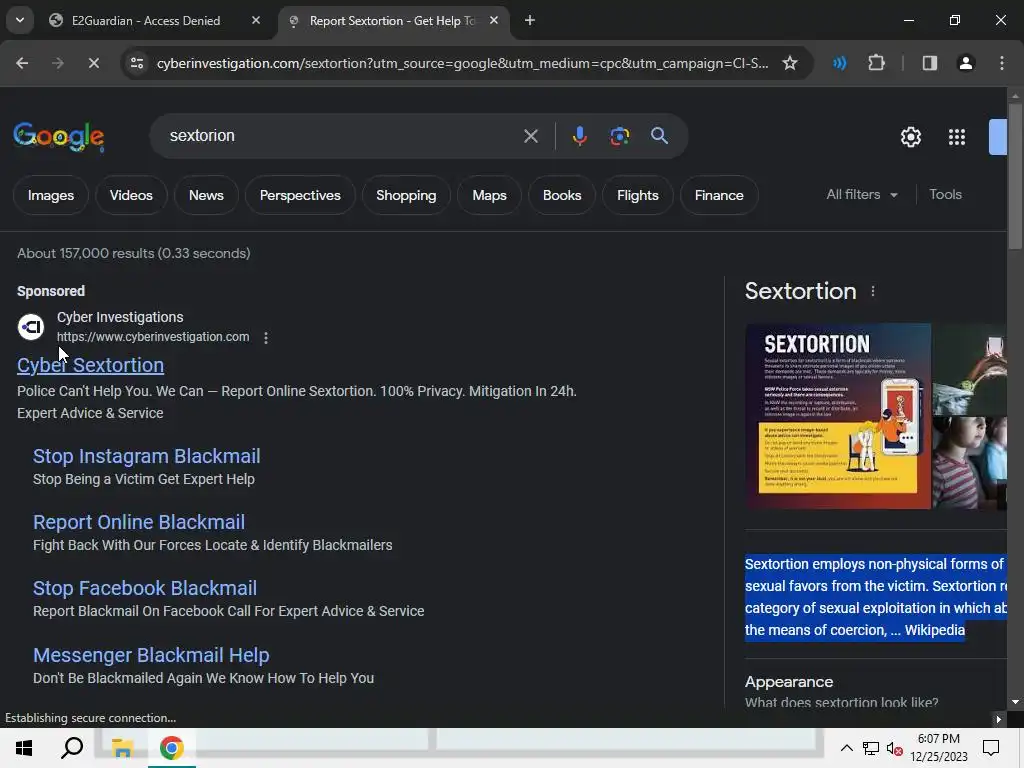Go forward with the forward arrow
The height and width of the screenshot is (768, 1024).
pos(58,63)
